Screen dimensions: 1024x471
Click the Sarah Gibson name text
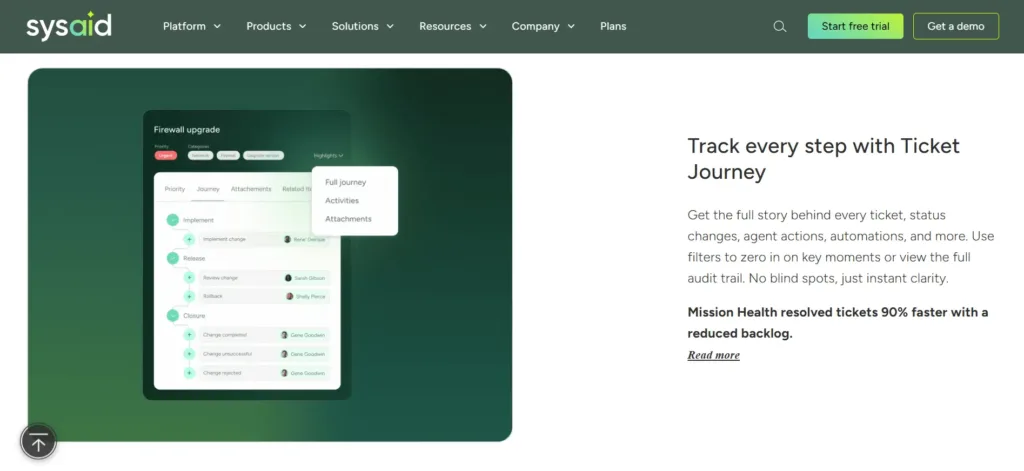pos(310,278)
